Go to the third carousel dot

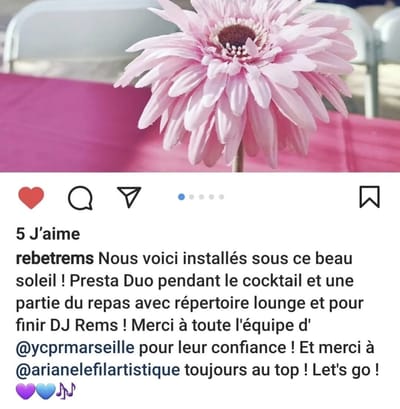(201, 197)
